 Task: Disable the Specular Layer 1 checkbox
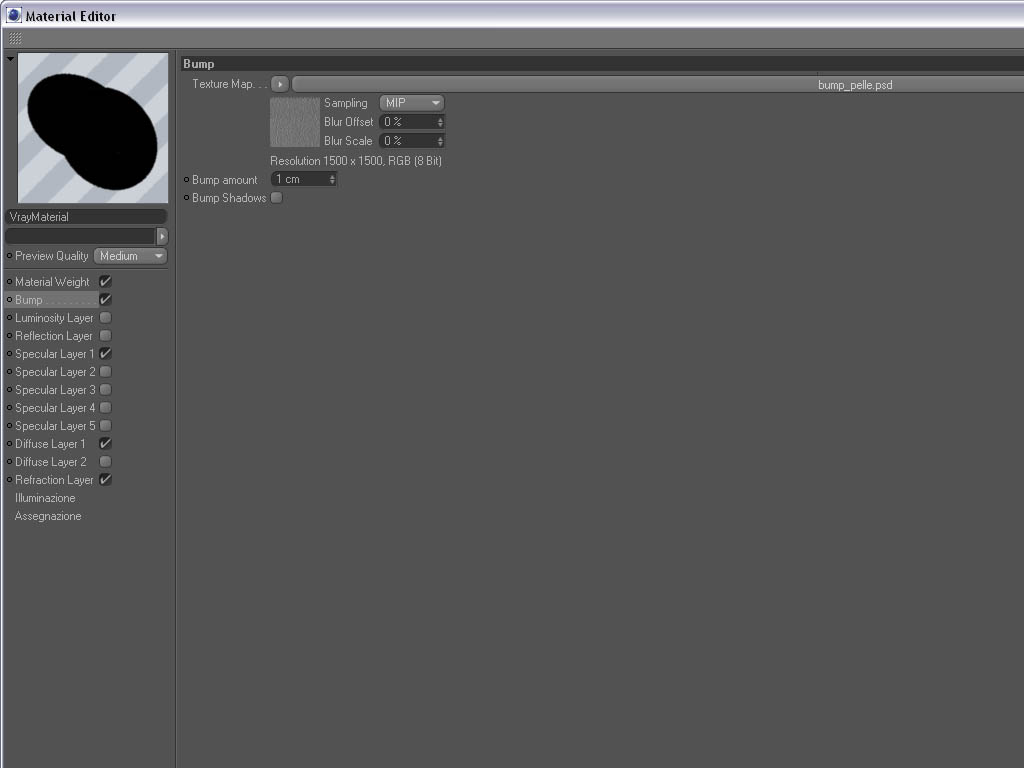pos(105,353)
